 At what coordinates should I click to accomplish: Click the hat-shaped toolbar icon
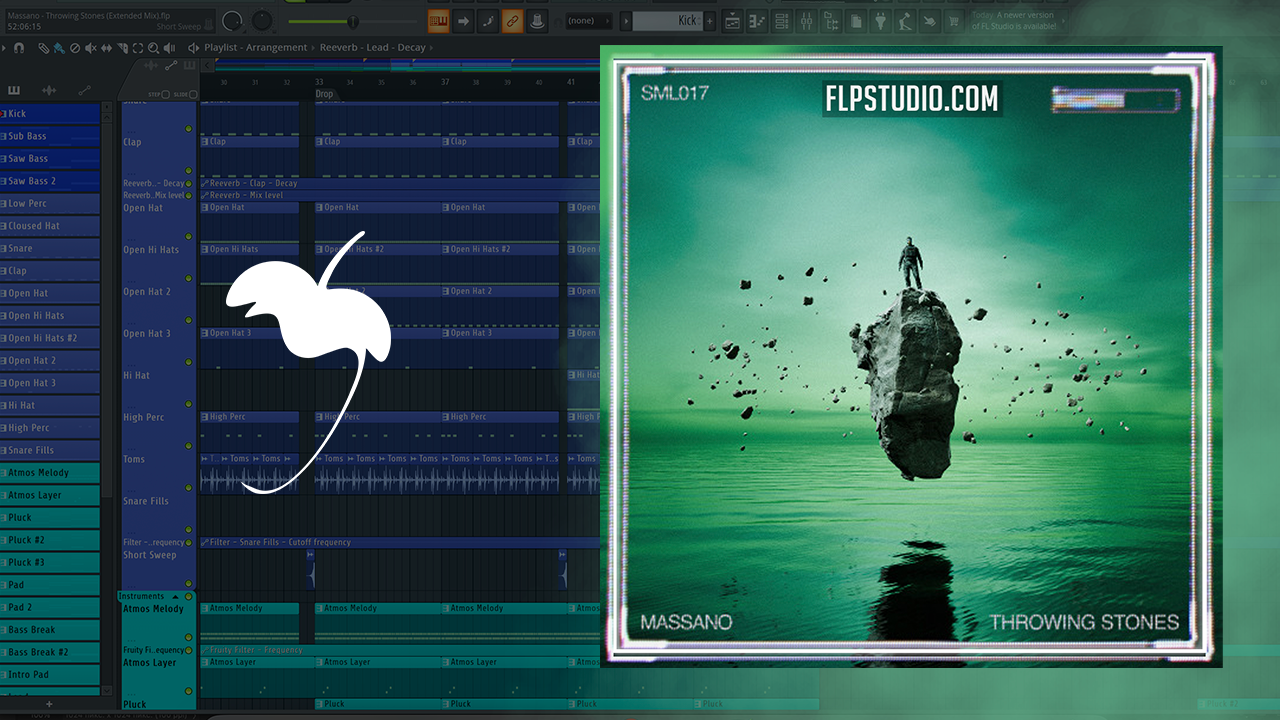536,20
